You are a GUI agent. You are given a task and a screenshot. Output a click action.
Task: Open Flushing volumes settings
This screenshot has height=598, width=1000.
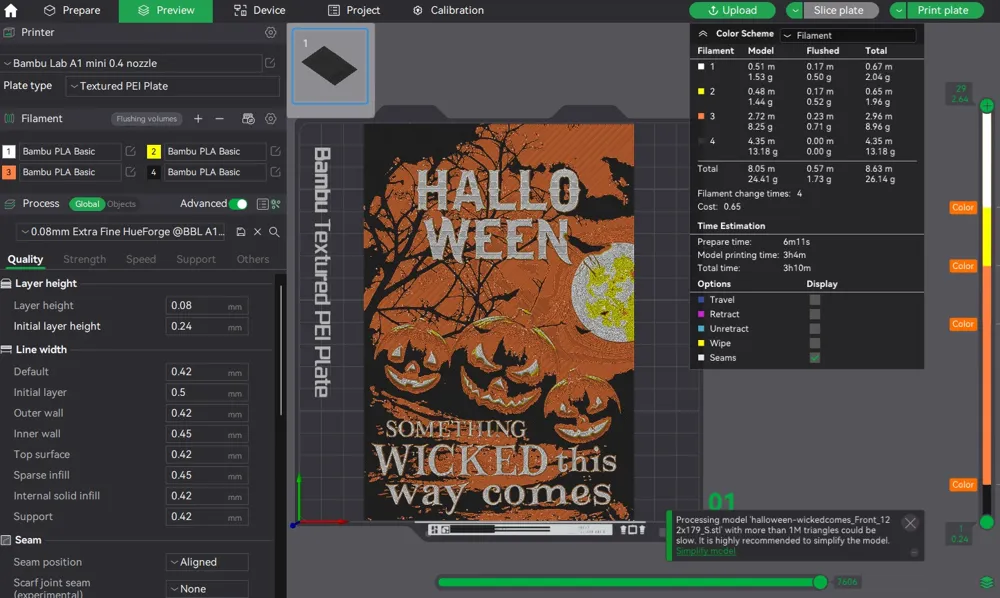pyautogui.click(x=147, y=119)
